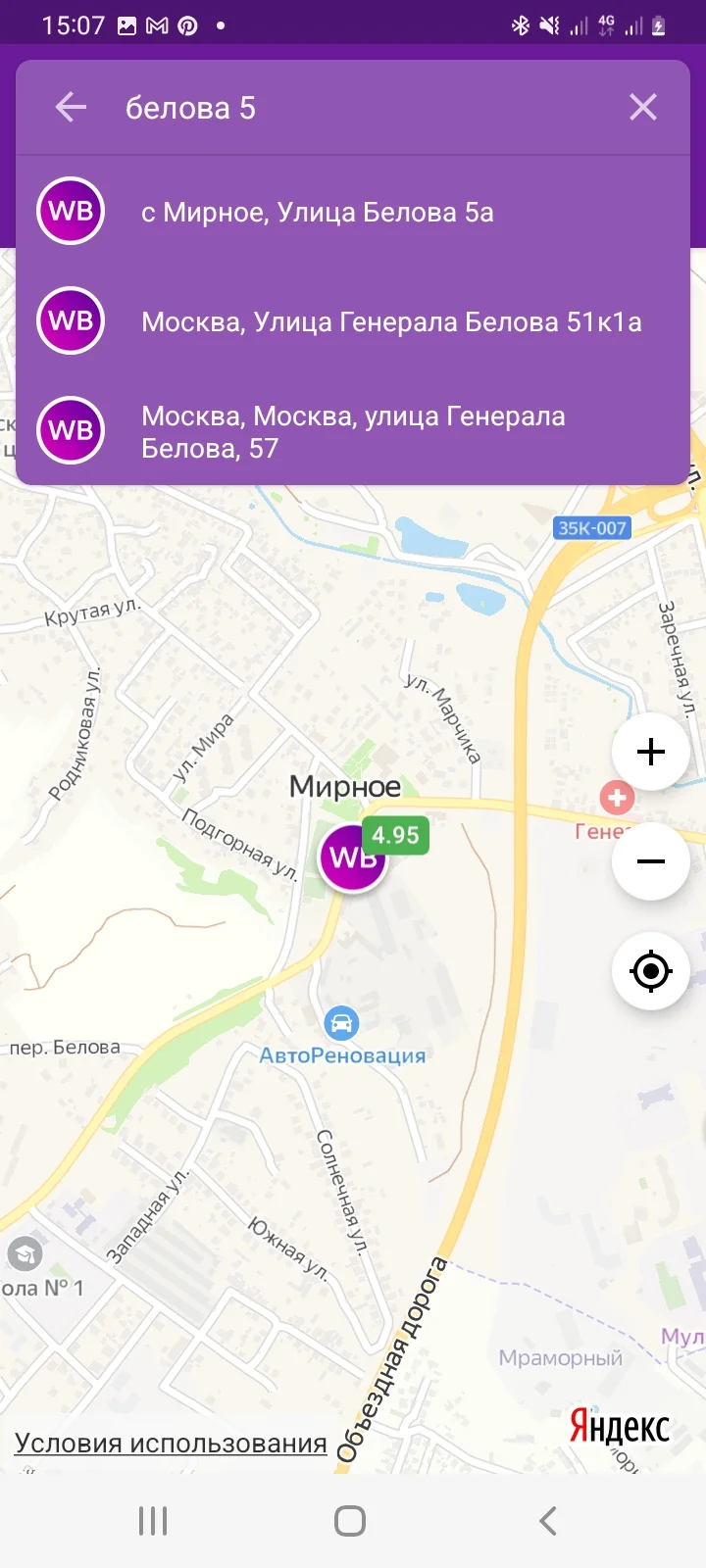Tap WB logo beside Белова, 57 suggestion

pos(71,430)
